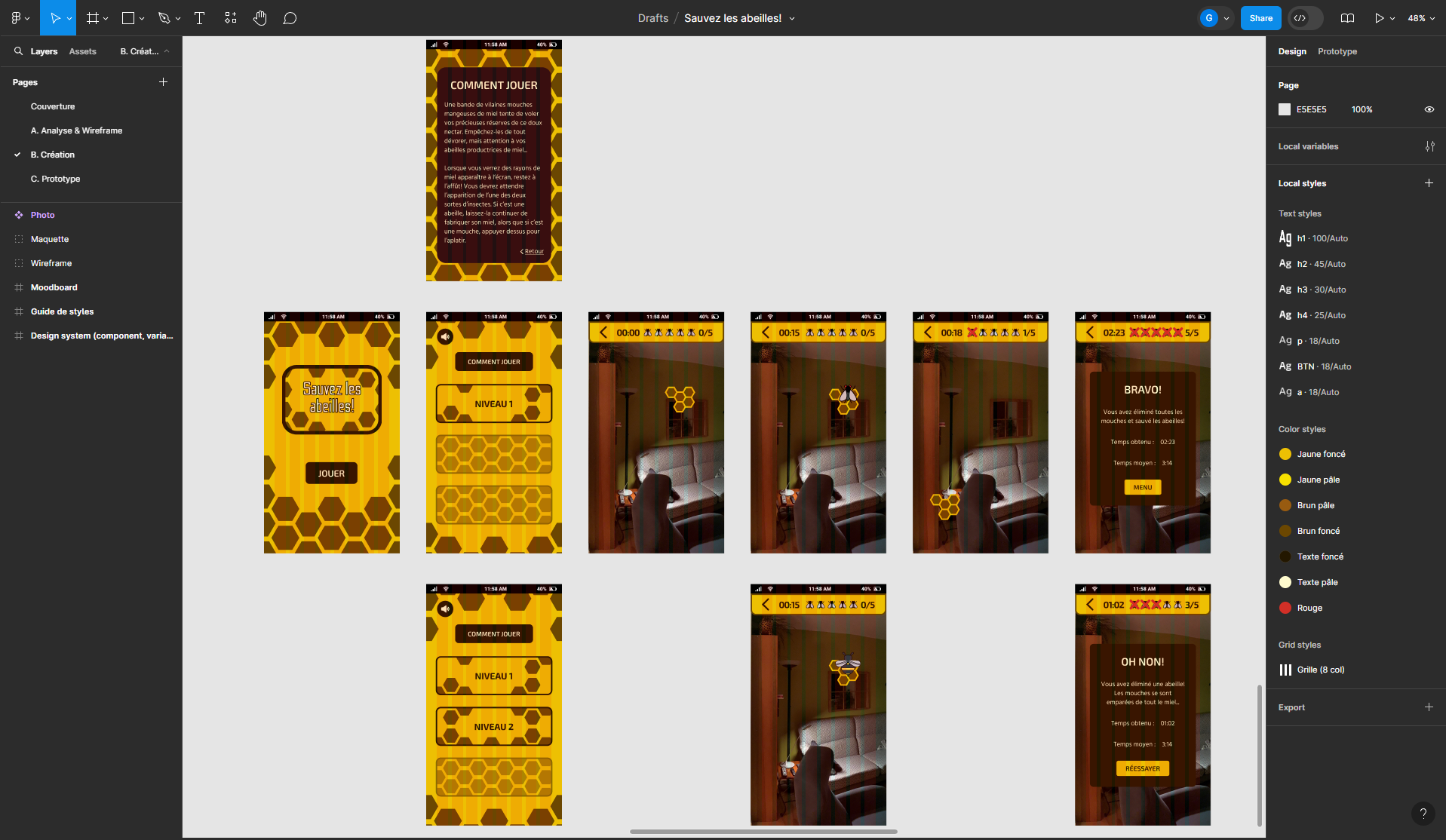This screenshot has height=840, width=1446.
Task: Open the Drafts link in breadcrumb
Action: [652, 17]
